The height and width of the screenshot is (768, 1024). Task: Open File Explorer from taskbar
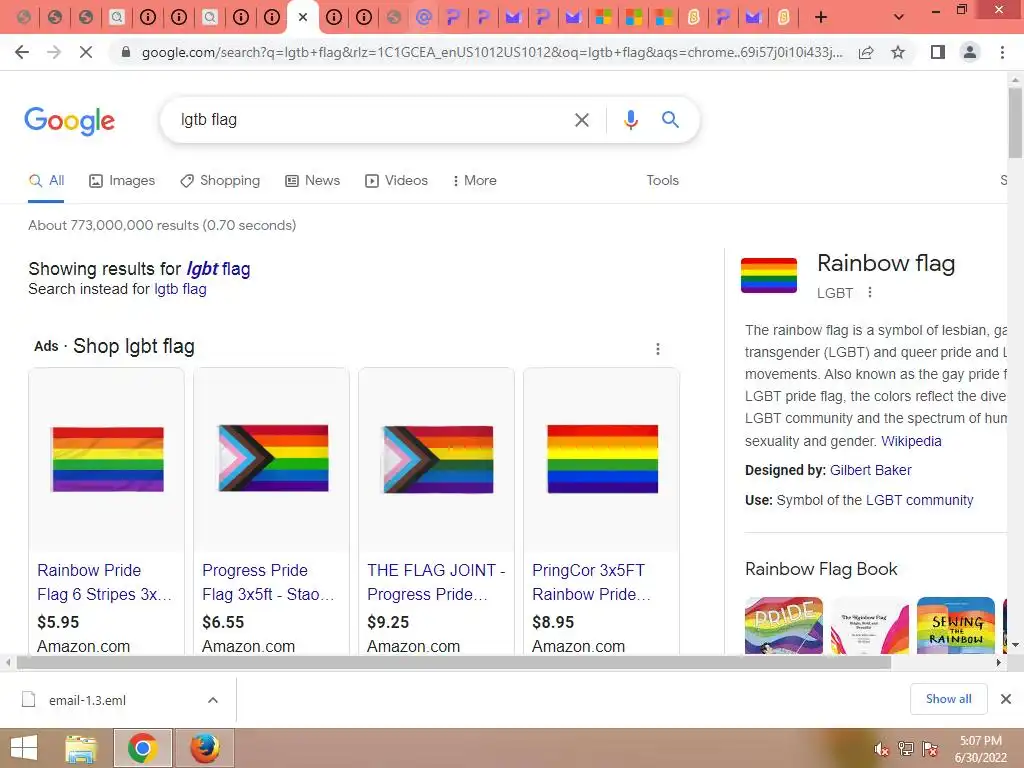click(x=81, y=749)
